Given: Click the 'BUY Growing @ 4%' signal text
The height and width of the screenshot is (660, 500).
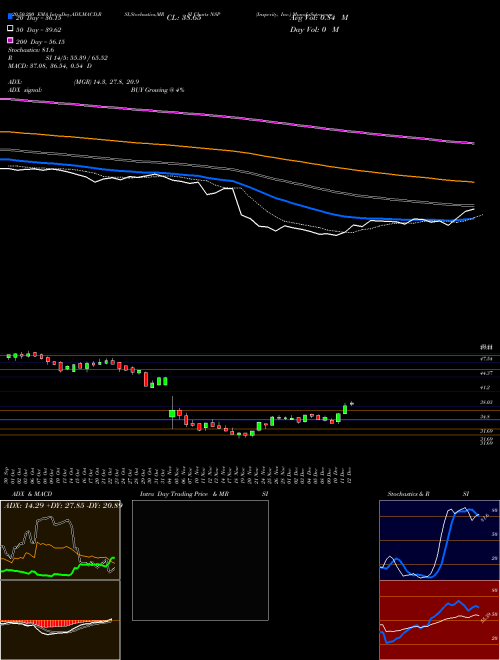Looking at the screenshot, I should 157,90.
